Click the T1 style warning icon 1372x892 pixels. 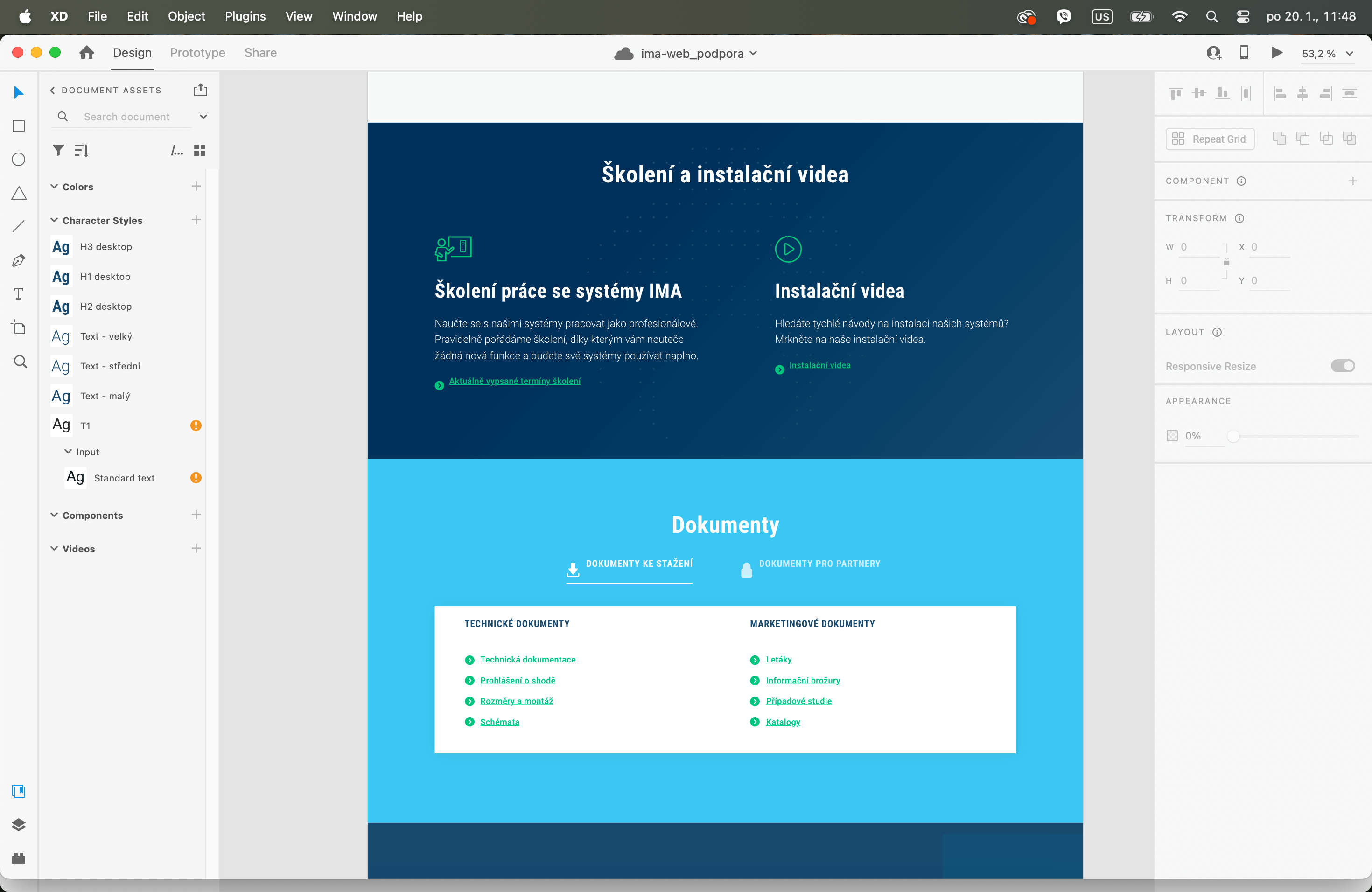[x=196, y=425]
